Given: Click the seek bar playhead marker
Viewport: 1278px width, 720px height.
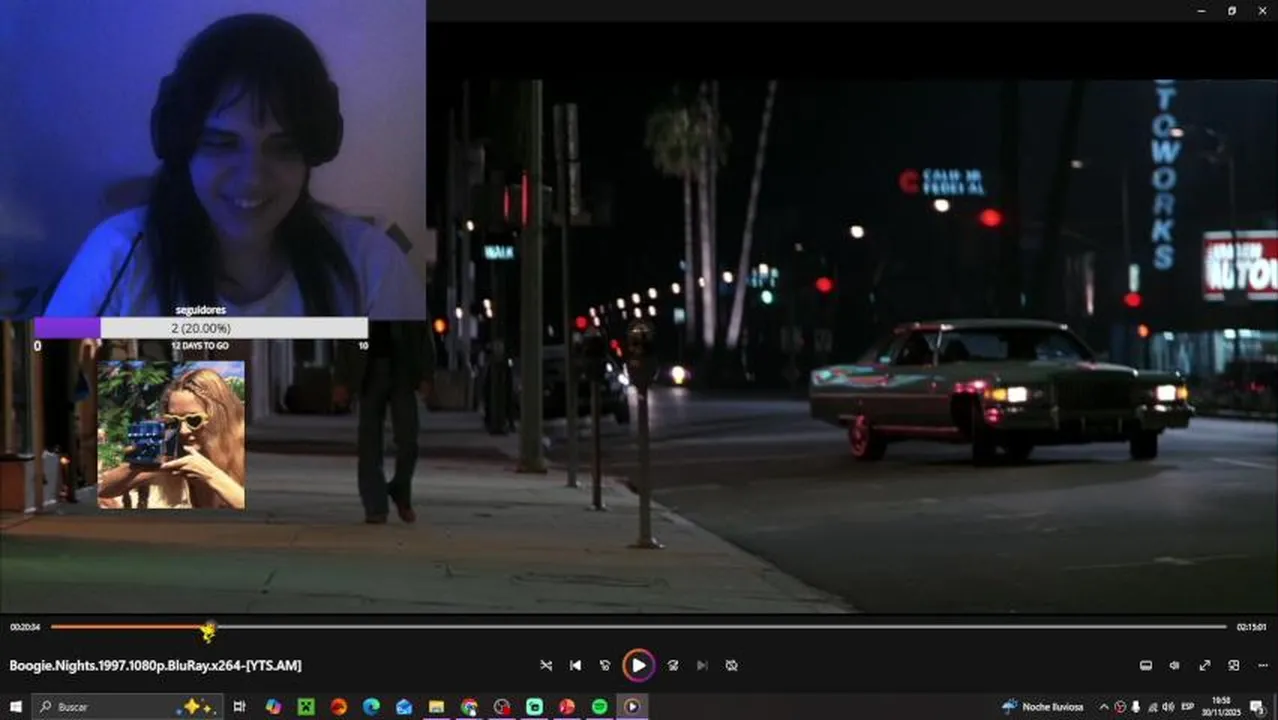Looking at the screenshot, I should pos(208,629).
